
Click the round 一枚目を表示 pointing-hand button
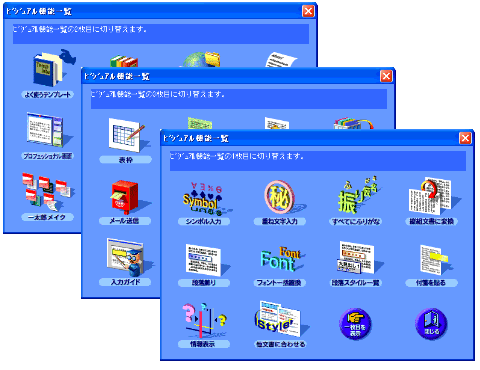pyautogui.click(x=355, y=324)
